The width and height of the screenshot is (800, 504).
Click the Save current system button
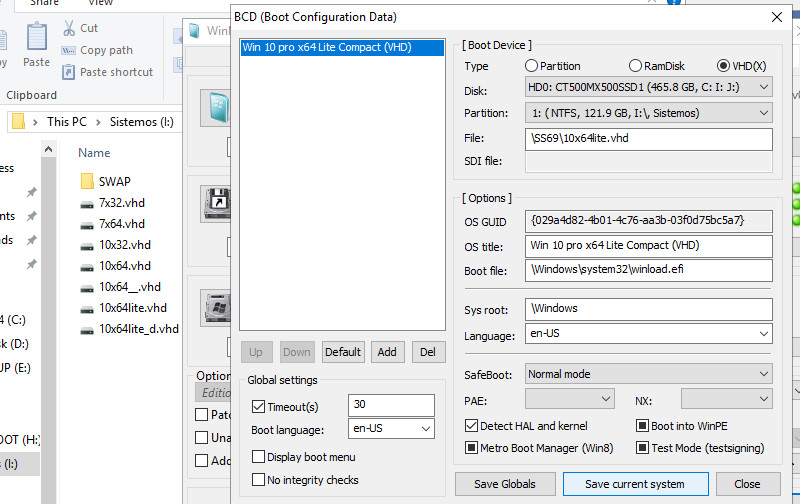click(x=634, y=484)
